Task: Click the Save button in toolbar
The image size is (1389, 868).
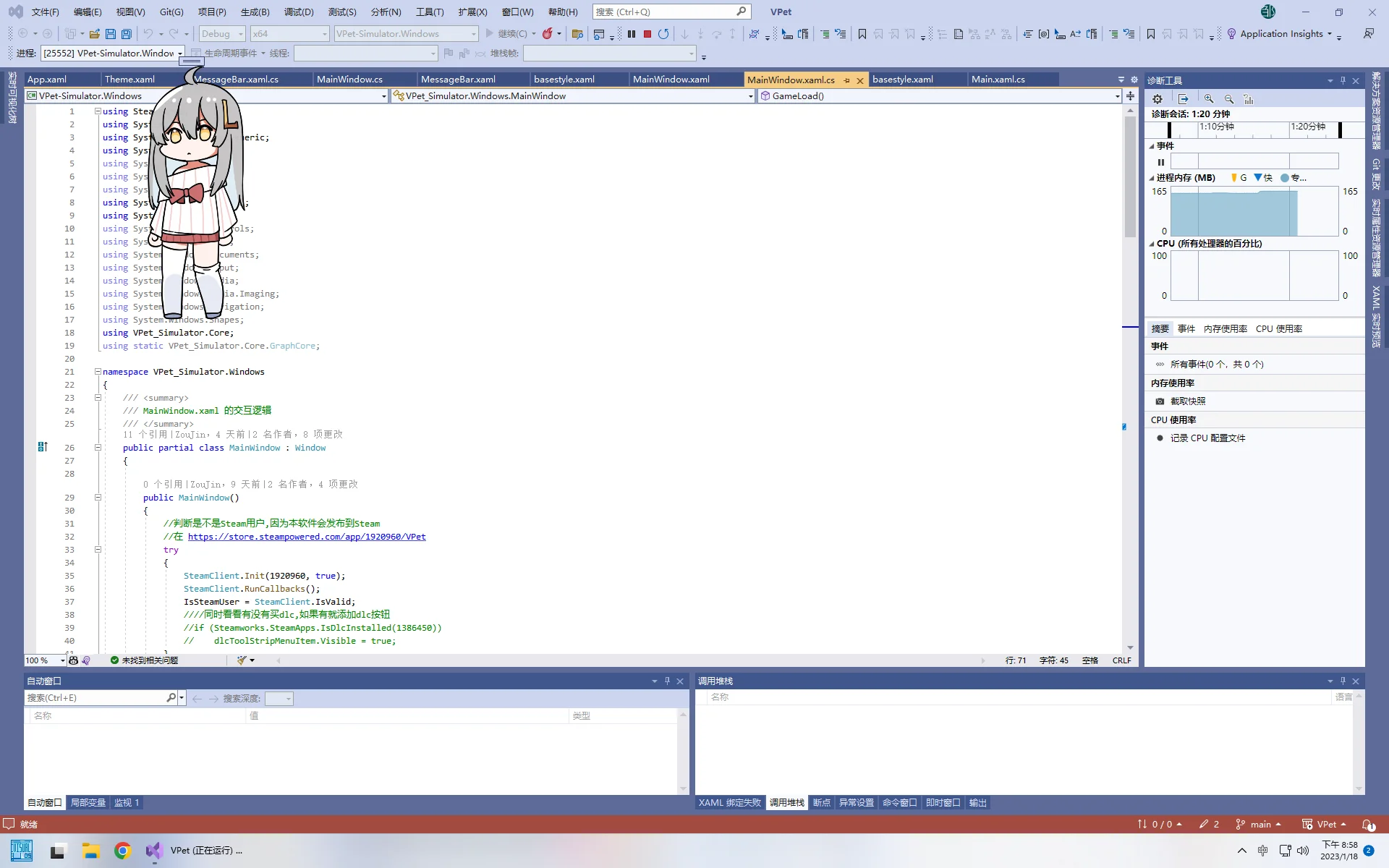Action: [111, 34]
